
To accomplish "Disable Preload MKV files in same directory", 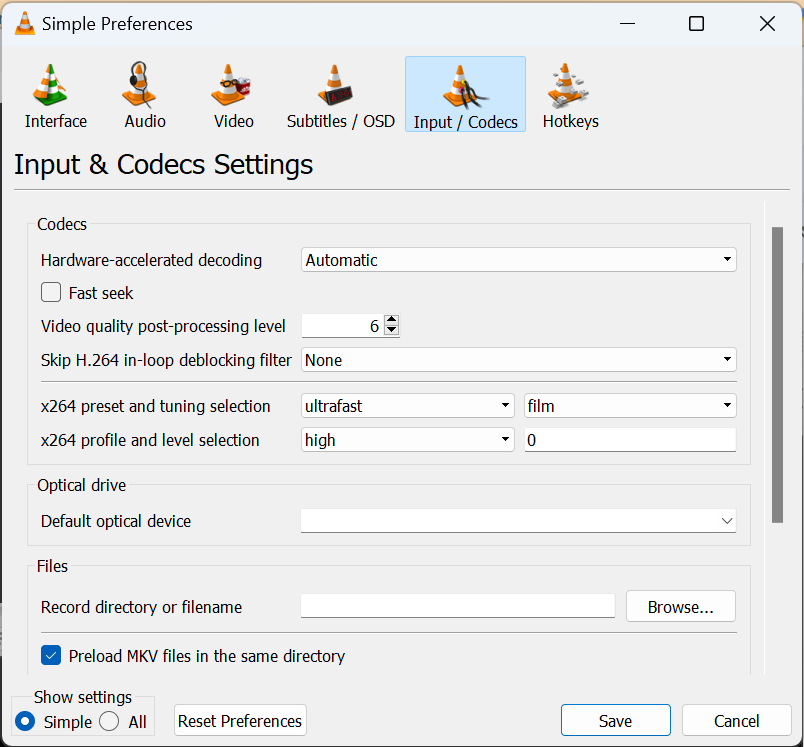I will click(50, 655).
